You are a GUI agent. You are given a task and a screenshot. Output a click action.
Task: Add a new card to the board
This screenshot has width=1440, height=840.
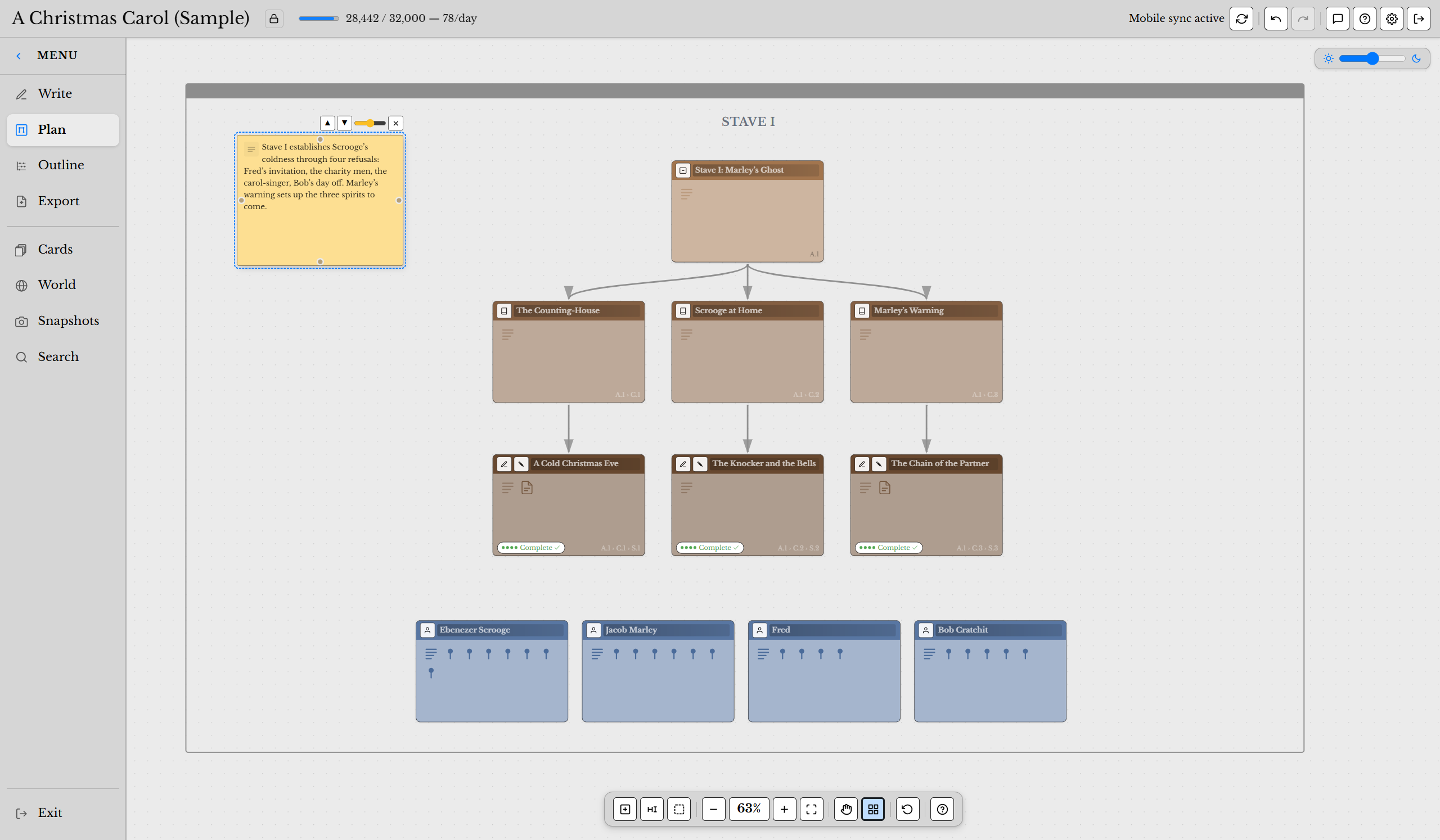point(625,809)
